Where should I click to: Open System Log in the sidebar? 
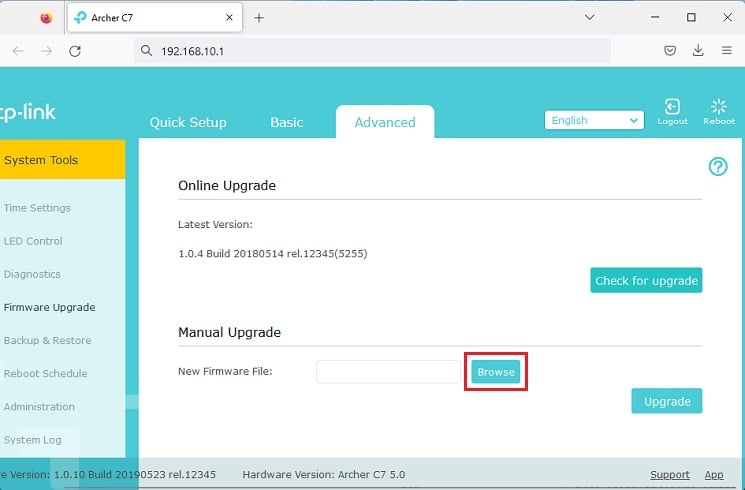click(x=33, y=440)
